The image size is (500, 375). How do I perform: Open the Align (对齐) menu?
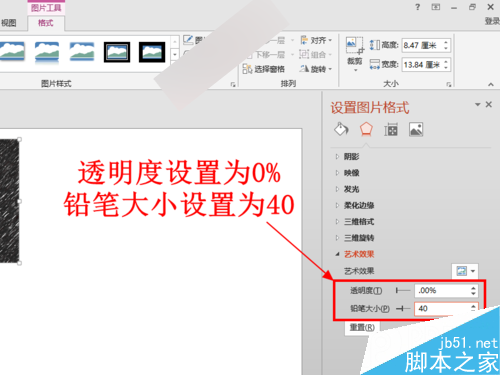pos(316,40)
